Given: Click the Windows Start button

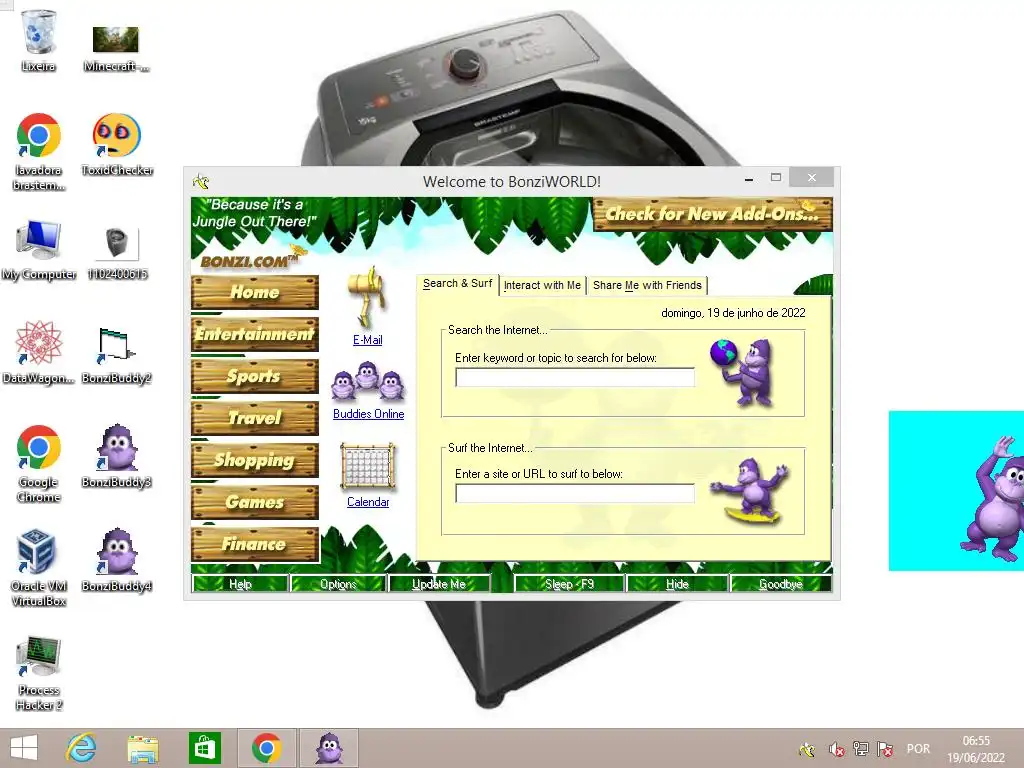Looking at the screenshot, I should click(24, 748).
